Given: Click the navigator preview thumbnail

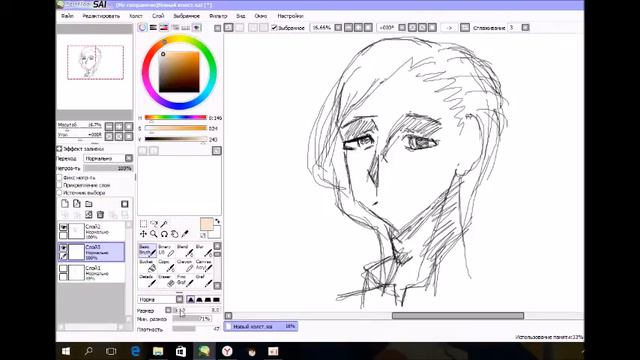Looking at the screenshot, I should (95, 62).
